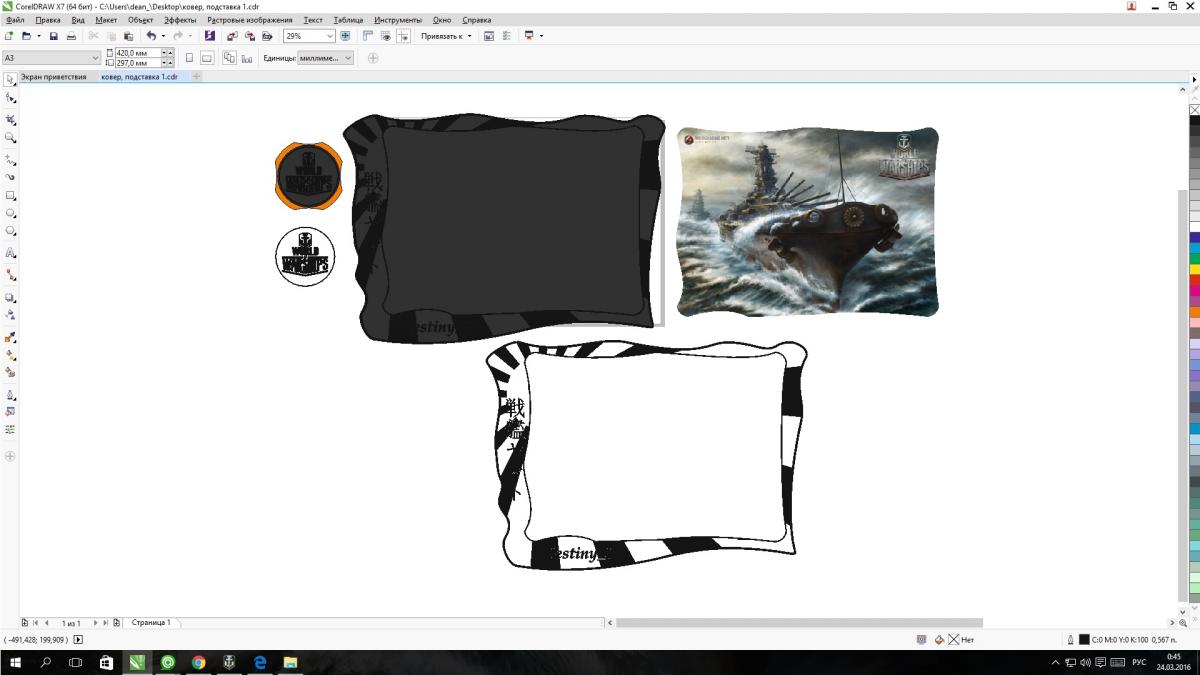The image size is (1200, 675).
Task: Click the Export icon in toolbar
Action: click(x=249, y=36)
